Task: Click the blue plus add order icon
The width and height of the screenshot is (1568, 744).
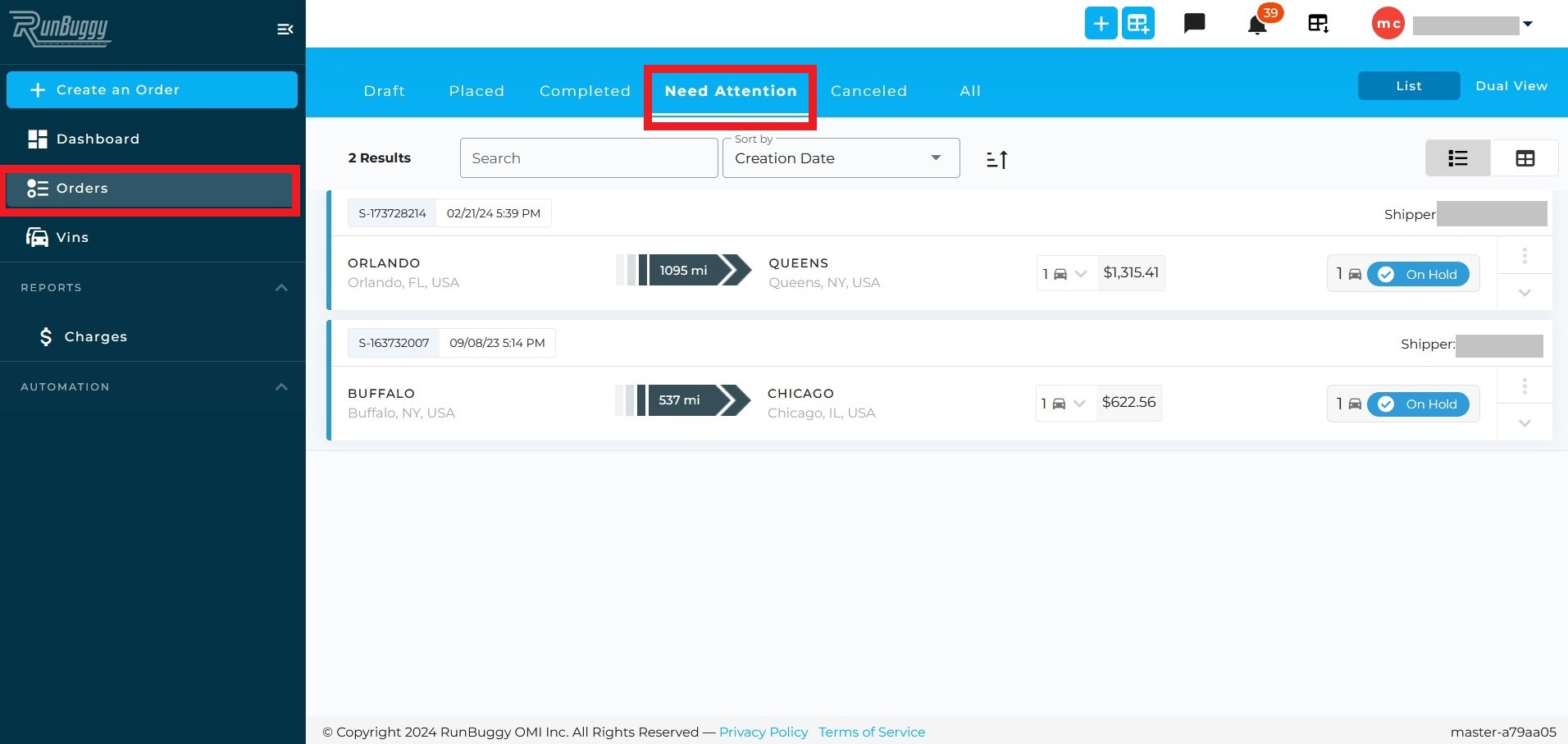Action: 1101,23
